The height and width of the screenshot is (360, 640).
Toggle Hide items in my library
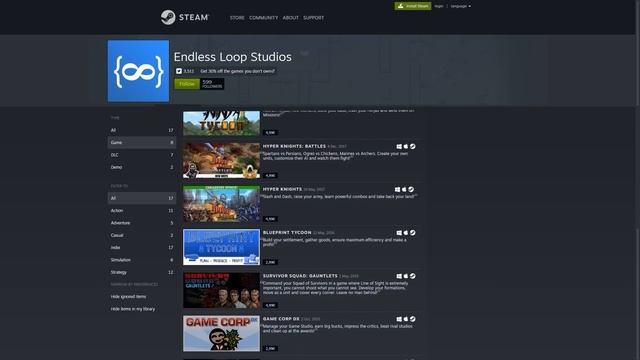coord(133,309)
